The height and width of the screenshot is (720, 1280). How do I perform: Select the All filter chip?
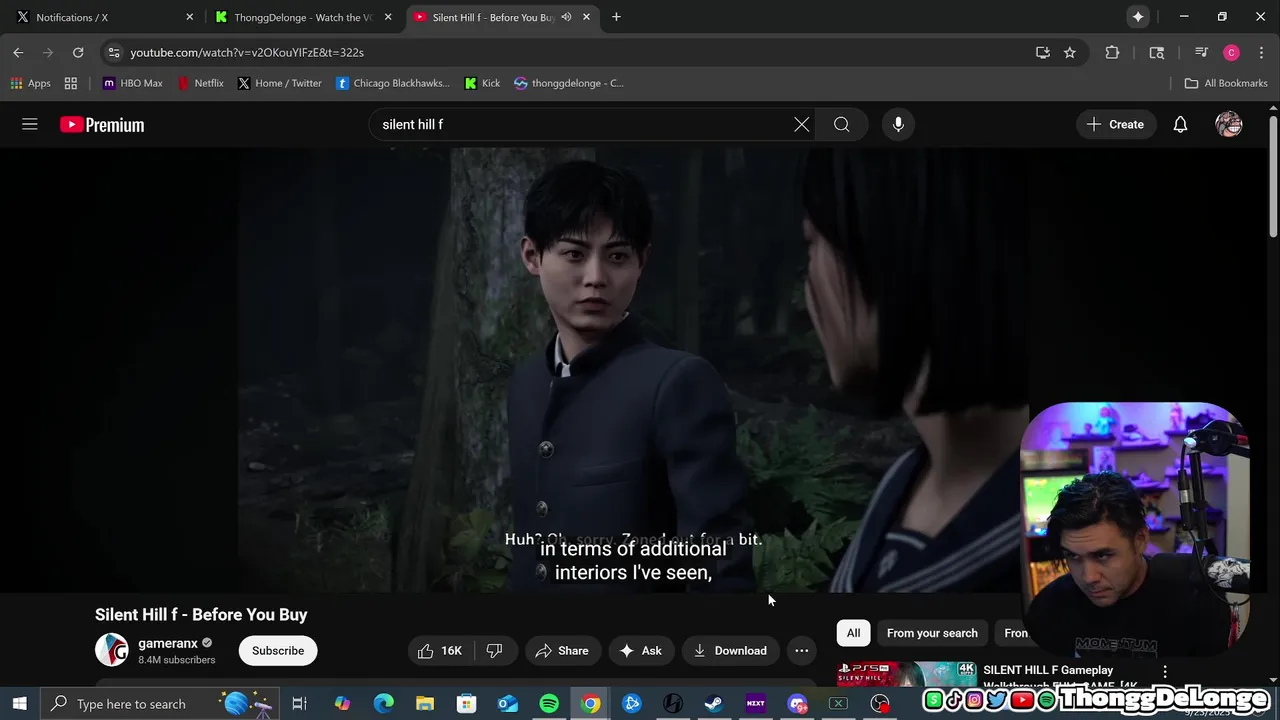pyautogui.click(x=853, y=633)
